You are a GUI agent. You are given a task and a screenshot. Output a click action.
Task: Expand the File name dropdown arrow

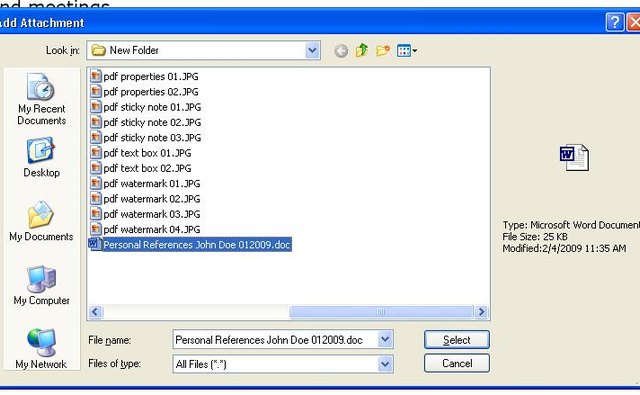[385, 340]
